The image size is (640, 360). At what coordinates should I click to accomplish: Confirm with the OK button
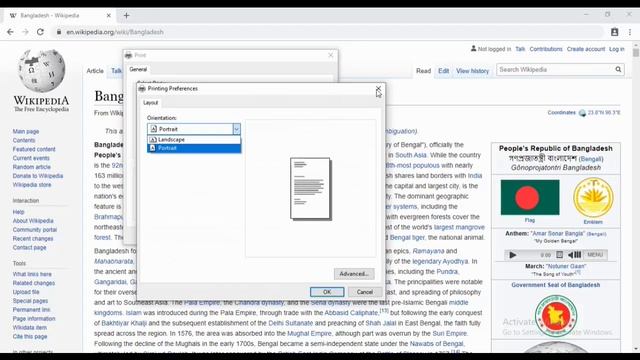pos(327,292)
